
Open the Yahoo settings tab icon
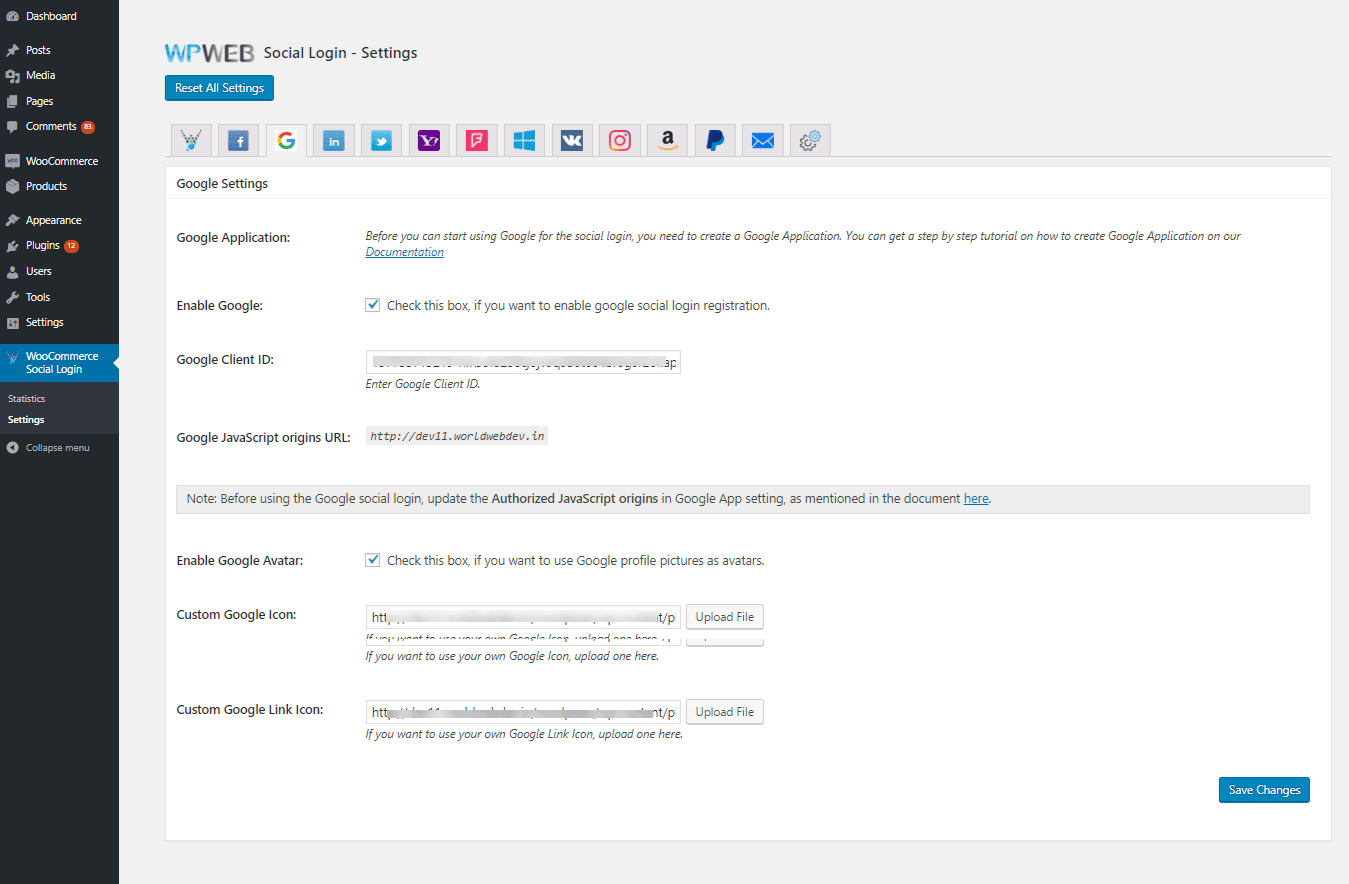click(x=429, y=141)
